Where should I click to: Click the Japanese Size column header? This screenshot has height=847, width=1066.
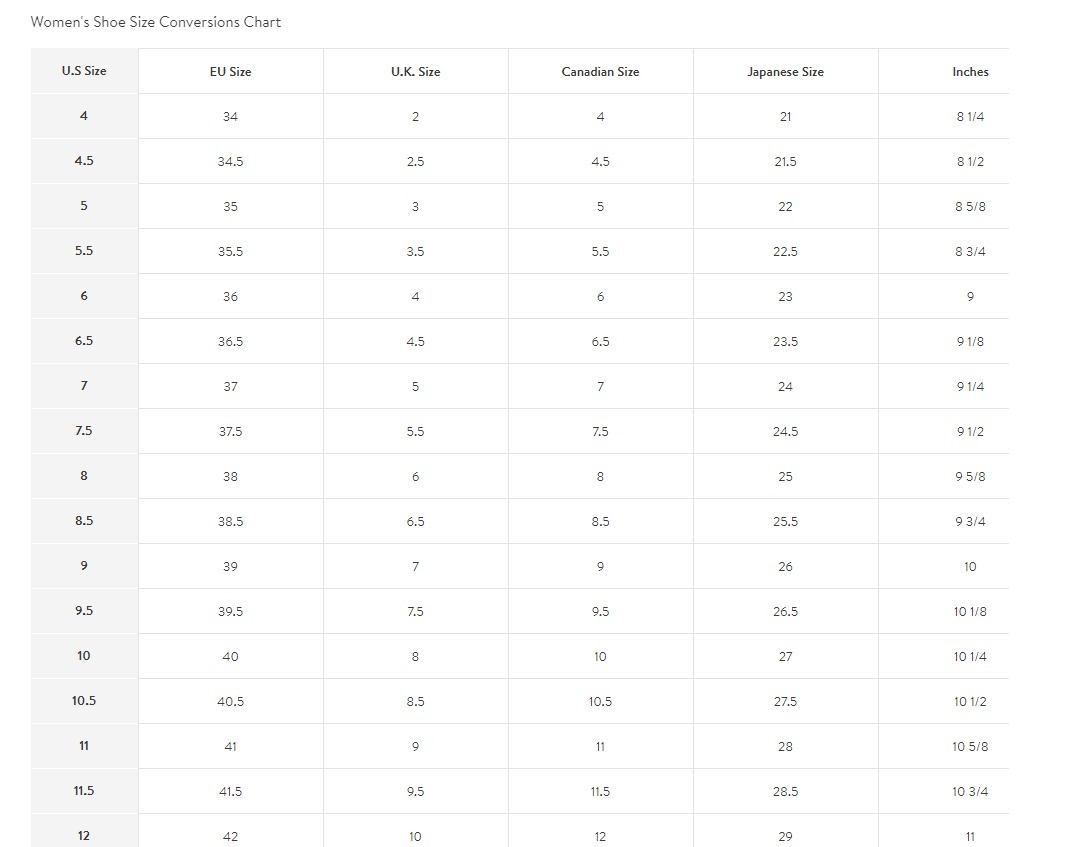[x=785, y=72]
